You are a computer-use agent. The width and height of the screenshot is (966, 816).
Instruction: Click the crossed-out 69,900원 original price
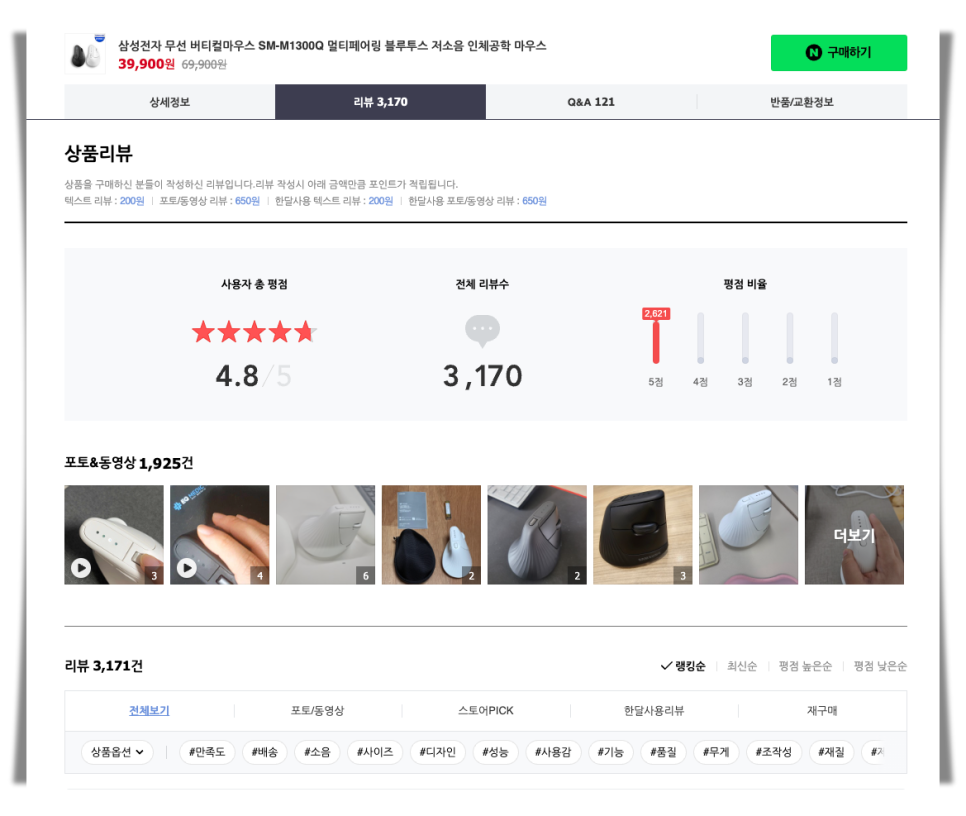click(204, 65)
